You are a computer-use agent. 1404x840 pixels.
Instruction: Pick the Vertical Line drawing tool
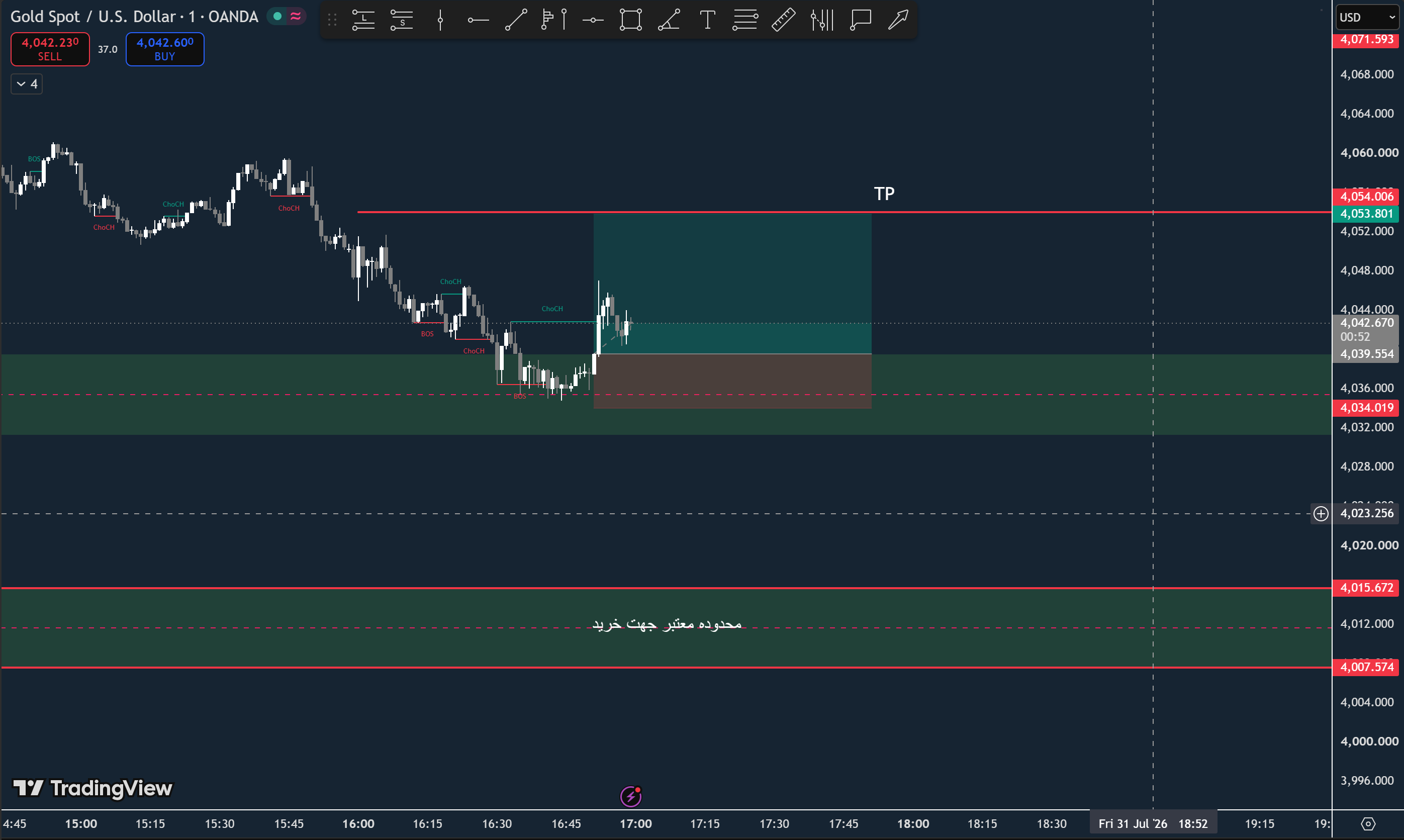[440, 20]
